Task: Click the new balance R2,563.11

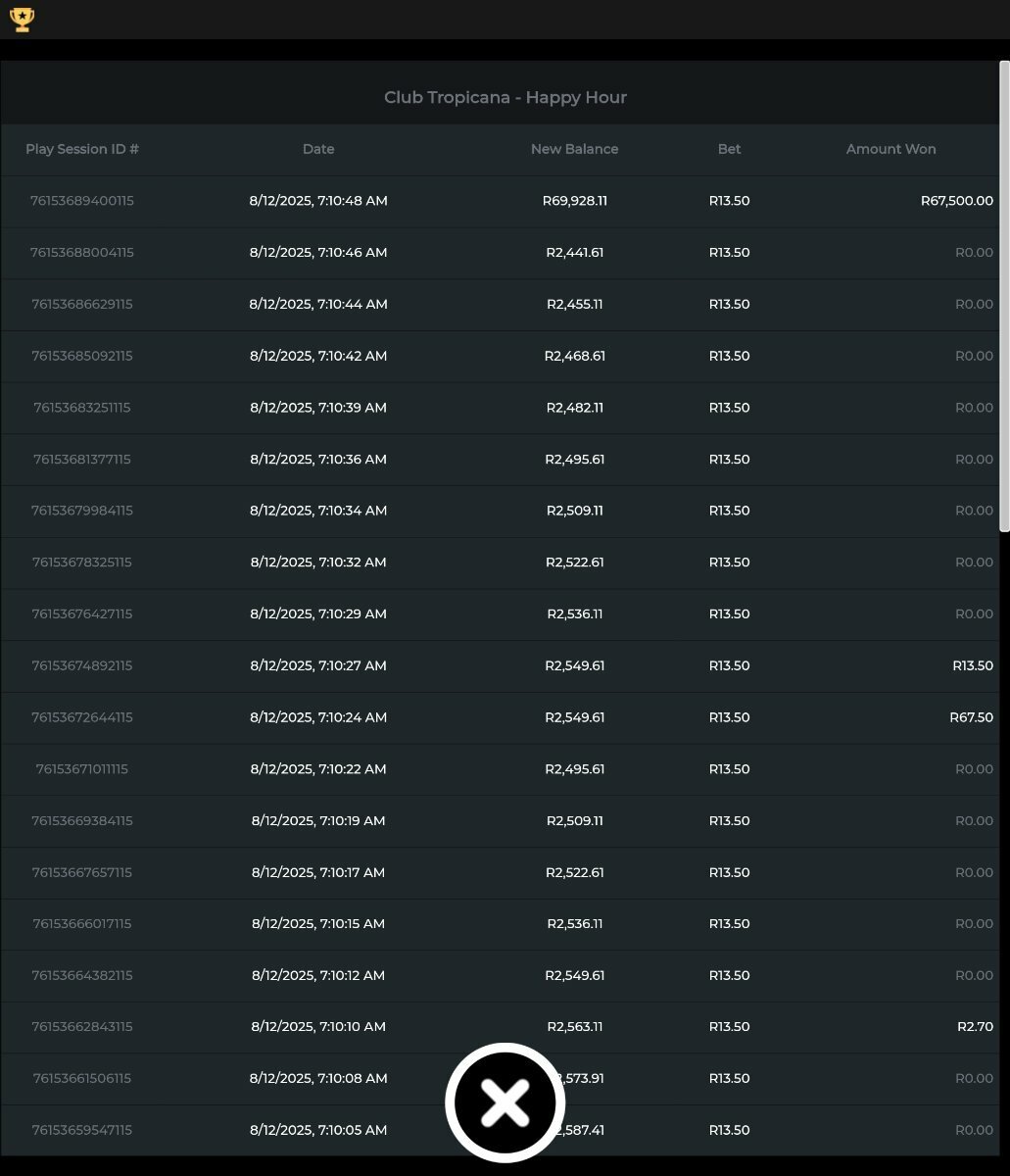Action: [575, 1027]
